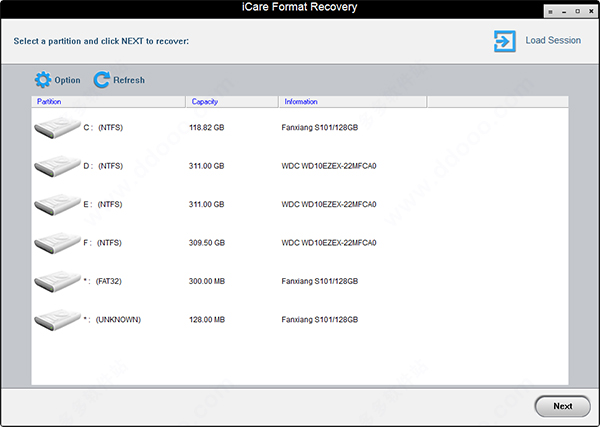This screenshot has height=427, width=600.
Task: Click the 128.00 MB capacity value
Action: tap(207, 319)
